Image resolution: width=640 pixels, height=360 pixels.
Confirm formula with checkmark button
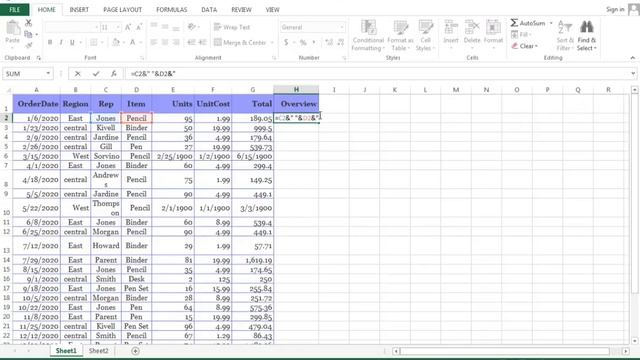click(x=96, y=73)
